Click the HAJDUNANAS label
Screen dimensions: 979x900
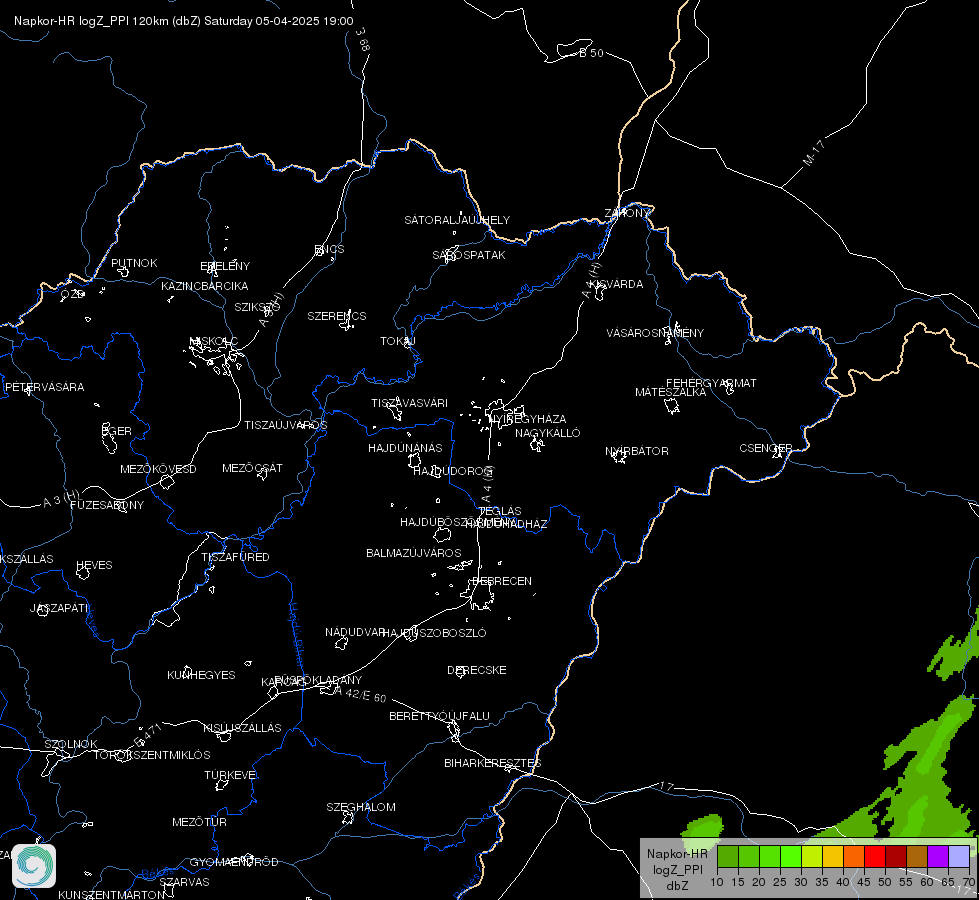405,448
